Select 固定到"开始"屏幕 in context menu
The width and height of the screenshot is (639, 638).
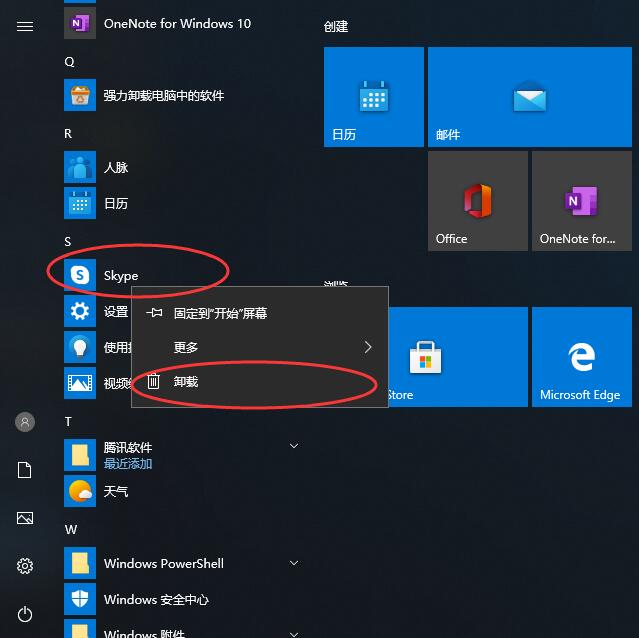click(x=260, y=313)
